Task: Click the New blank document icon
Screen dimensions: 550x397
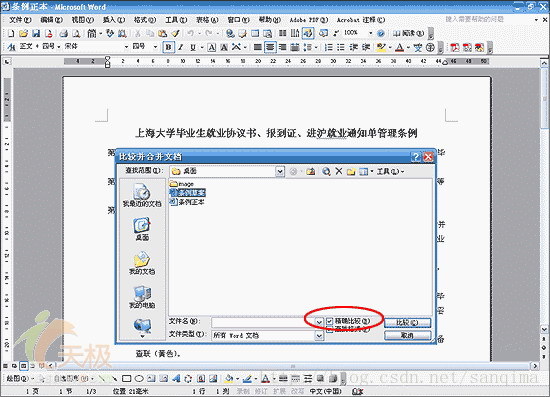Action: [11, 33]
